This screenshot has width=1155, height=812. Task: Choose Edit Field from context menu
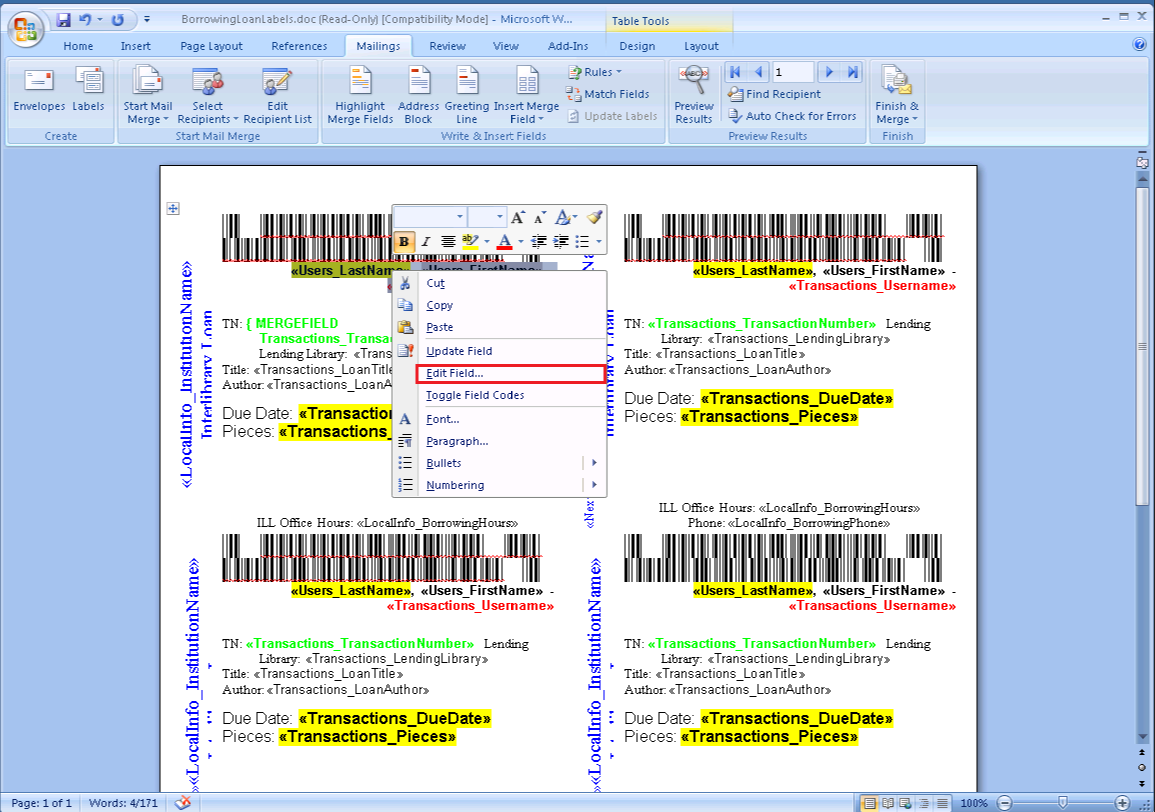pyautogui.click(x=454, y=373)
